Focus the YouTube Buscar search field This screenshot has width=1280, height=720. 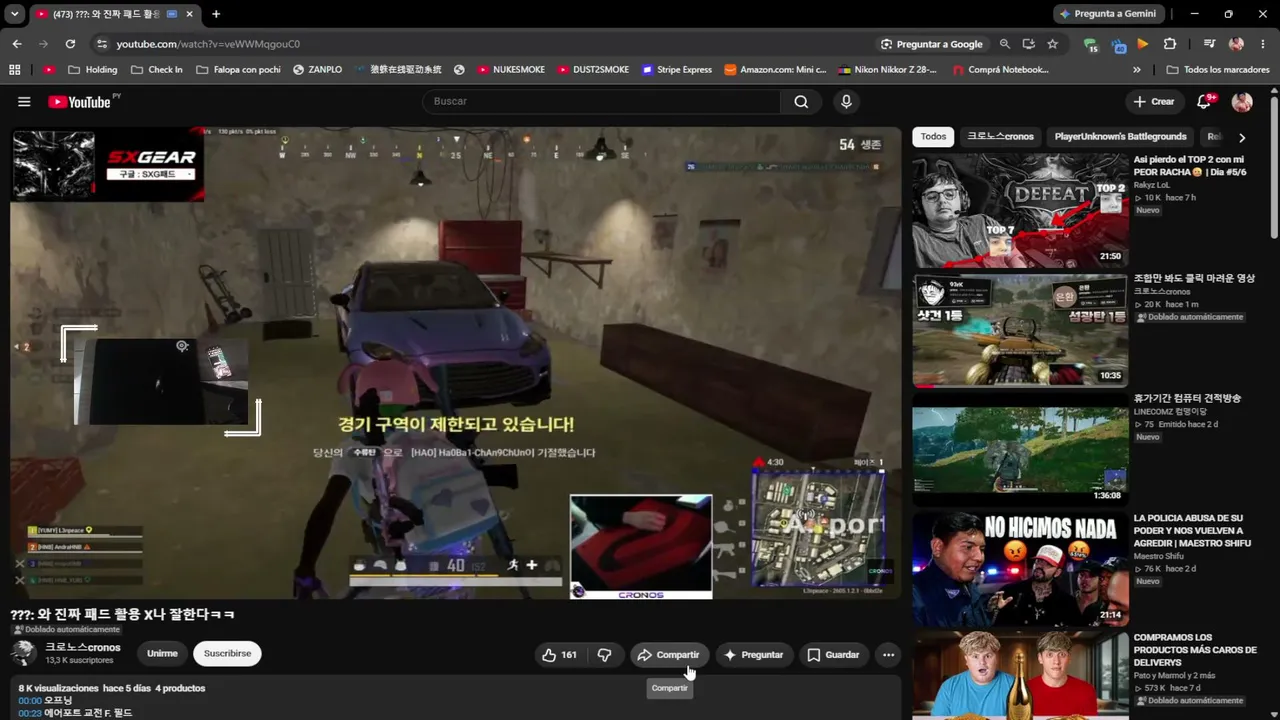click(601, 101)
